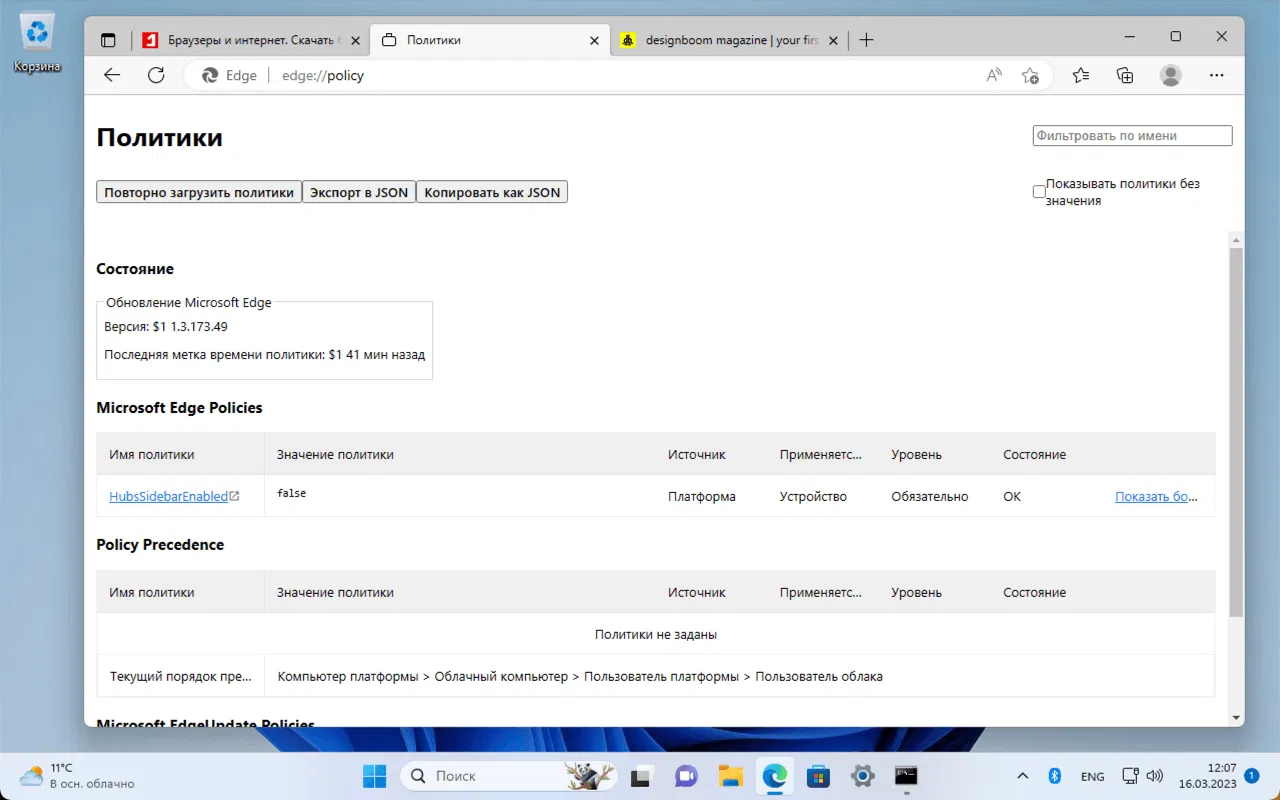Click the Фильтровать по имени filter field
The width and height of the screenshot is (1280, 800).
1132,136
